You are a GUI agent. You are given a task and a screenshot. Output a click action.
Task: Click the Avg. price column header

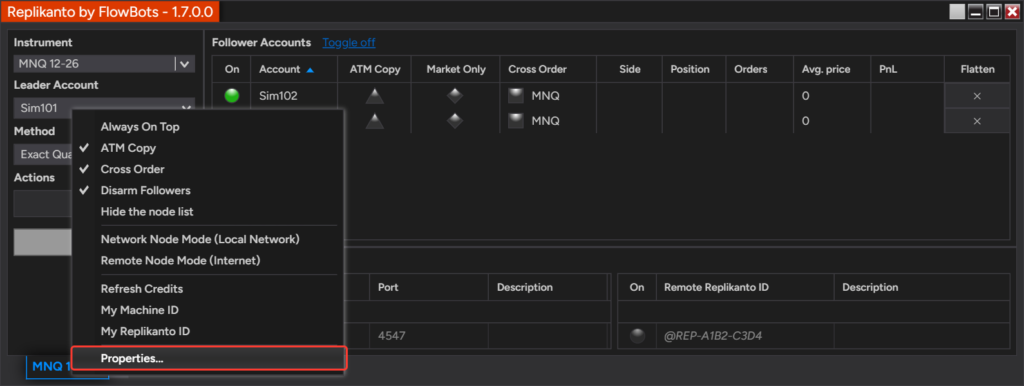click(x=832, y=69)
